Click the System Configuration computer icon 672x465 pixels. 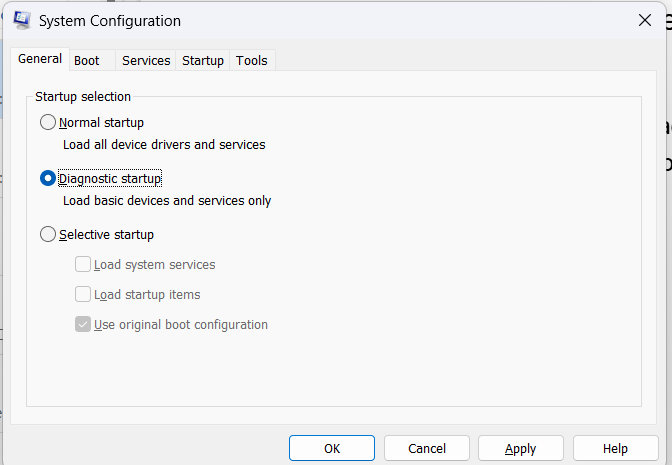click(x=22, y=20)
